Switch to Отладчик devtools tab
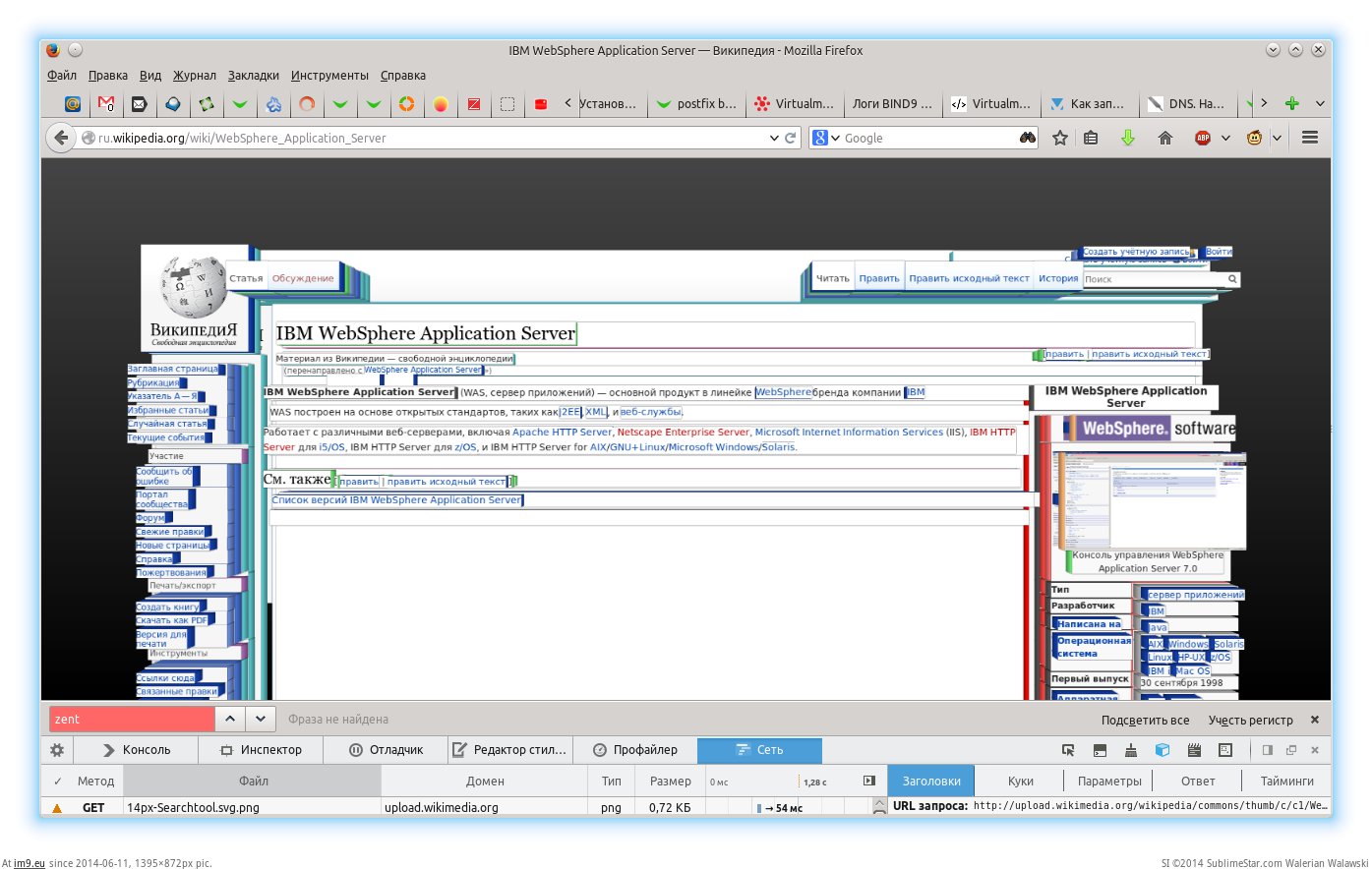The height and width of the screenshot is (869, 1372). click(386, 749)
